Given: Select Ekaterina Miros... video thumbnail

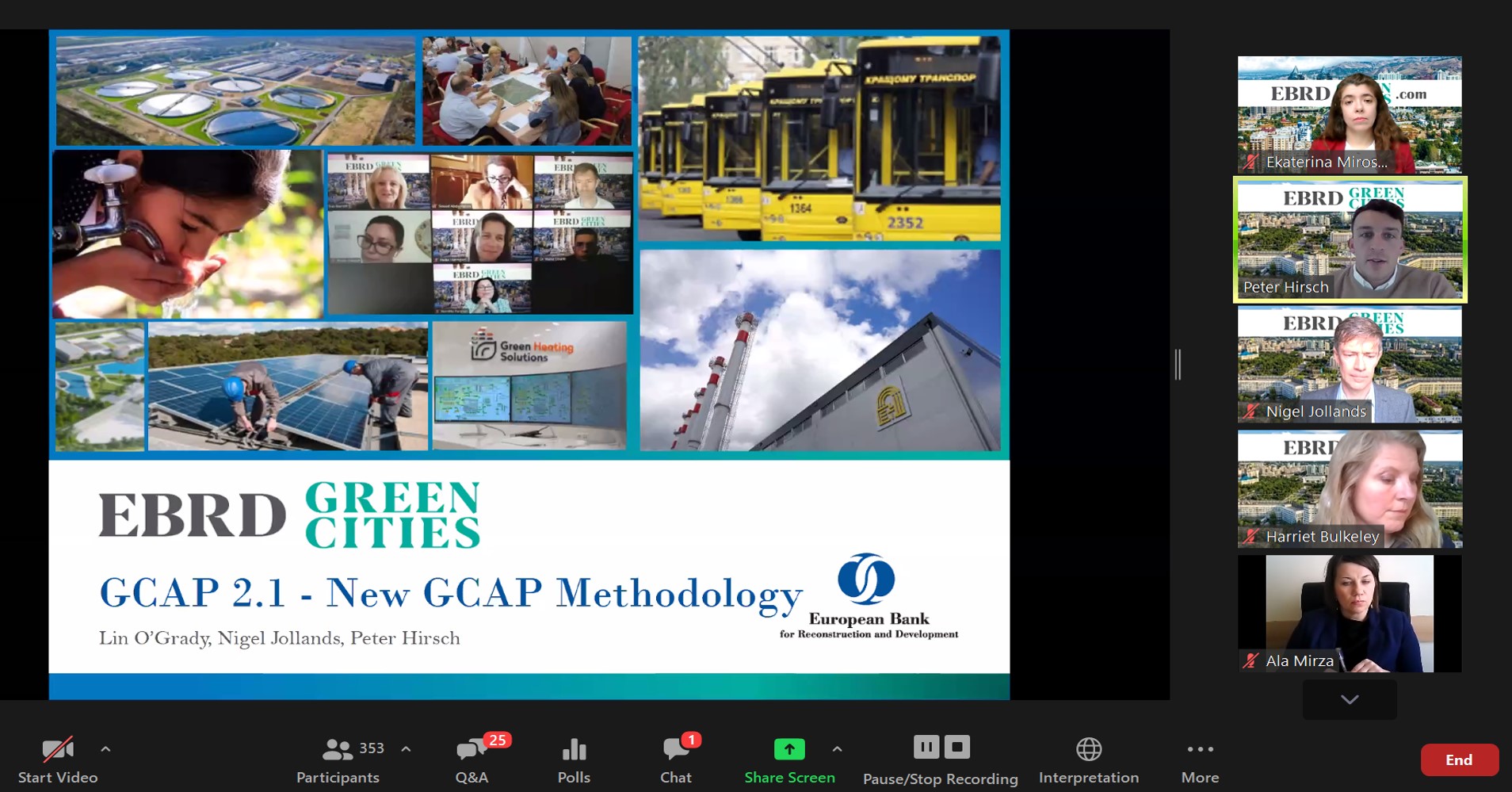Looking at the screenshot, I should (x=1350, y=114).
